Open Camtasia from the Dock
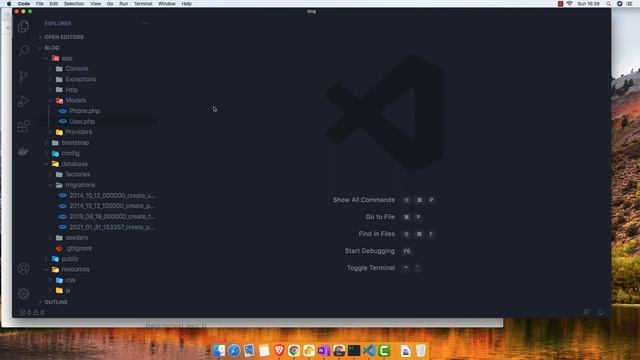 [x=384, y=350]
